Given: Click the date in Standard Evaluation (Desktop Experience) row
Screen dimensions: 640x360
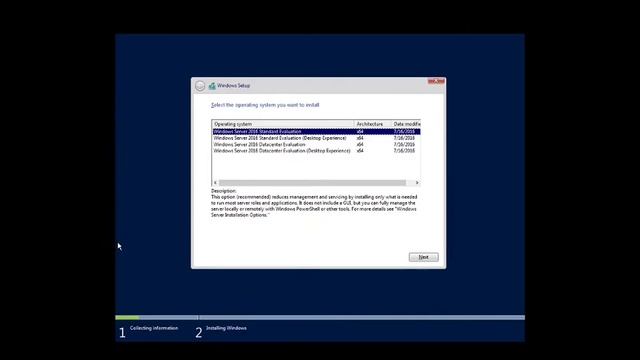Looking at the screenshot, I should click(x=404, y=138).
